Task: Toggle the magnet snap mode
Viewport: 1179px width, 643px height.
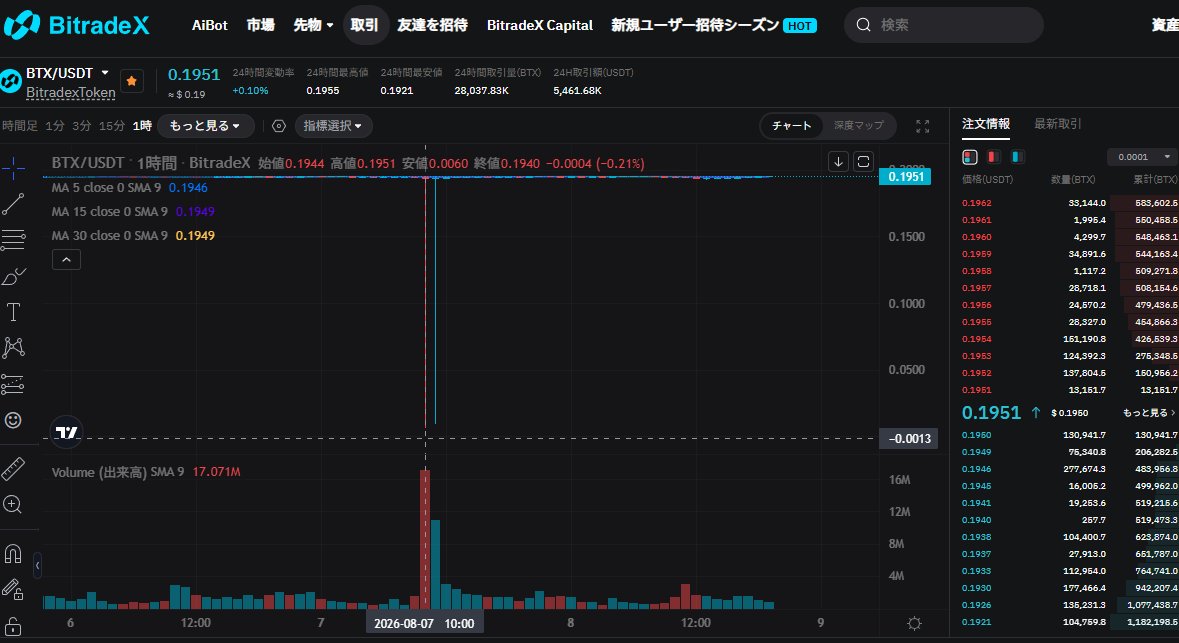Action: click(x=13, y=554)
